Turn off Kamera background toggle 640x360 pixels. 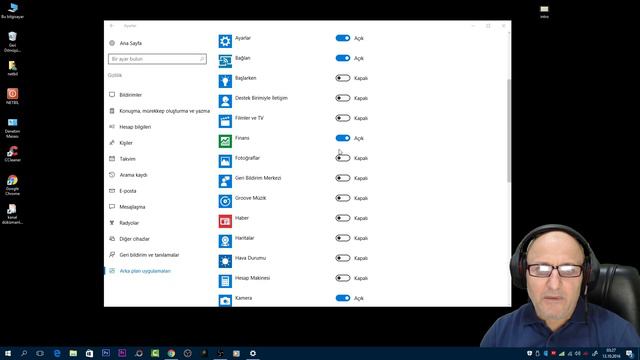(343, 298)
